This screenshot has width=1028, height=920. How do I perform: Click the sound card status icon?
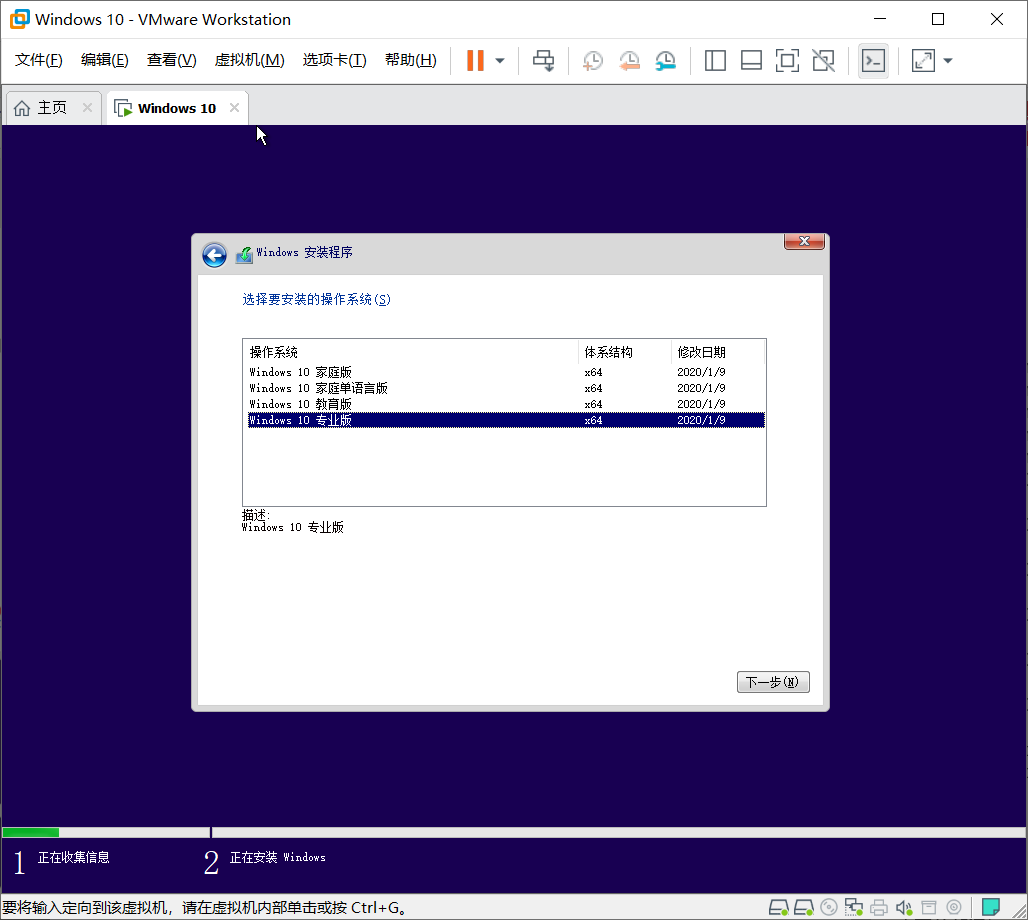tap(904, 908)
